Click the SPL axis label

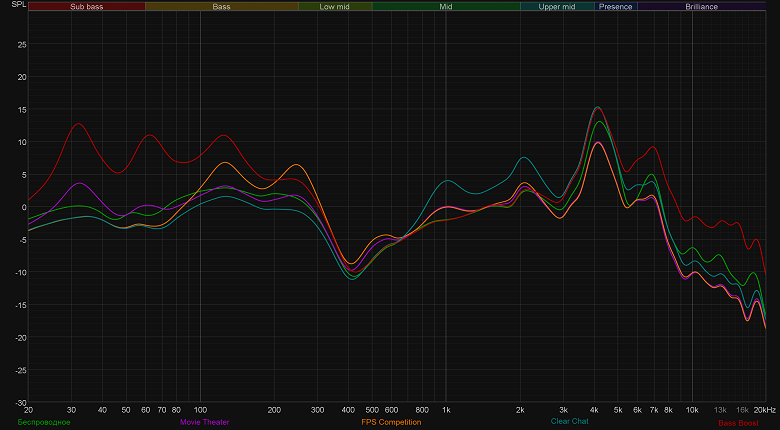tap(19, 4)
